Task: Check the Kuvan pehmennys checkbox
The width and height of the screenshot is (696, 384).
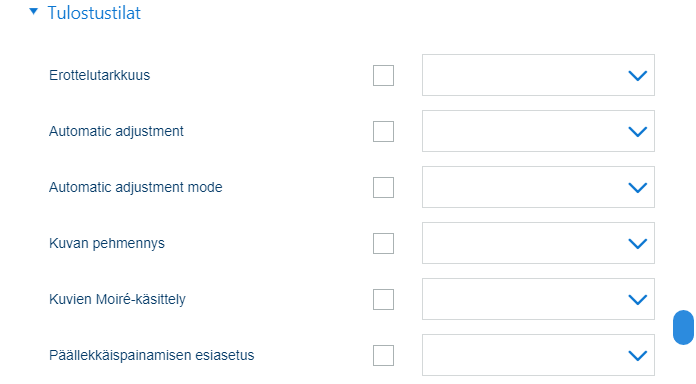Action: (x=384, y=243)
